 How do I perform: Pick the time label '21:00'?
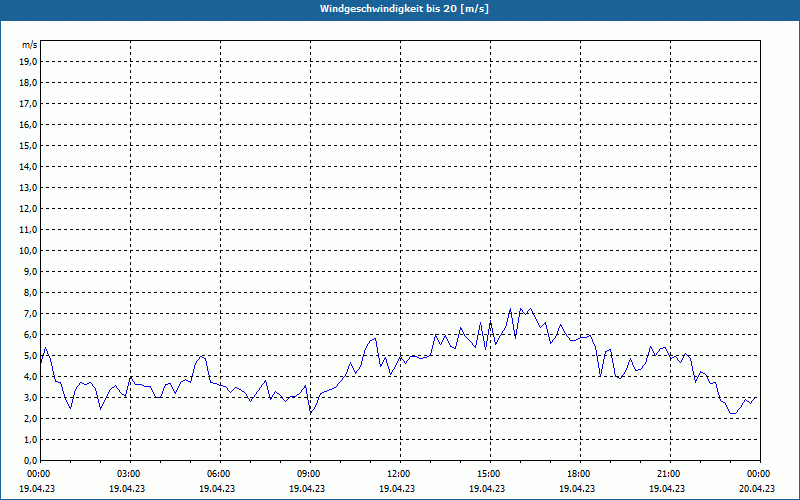click(x=670, y=474)
